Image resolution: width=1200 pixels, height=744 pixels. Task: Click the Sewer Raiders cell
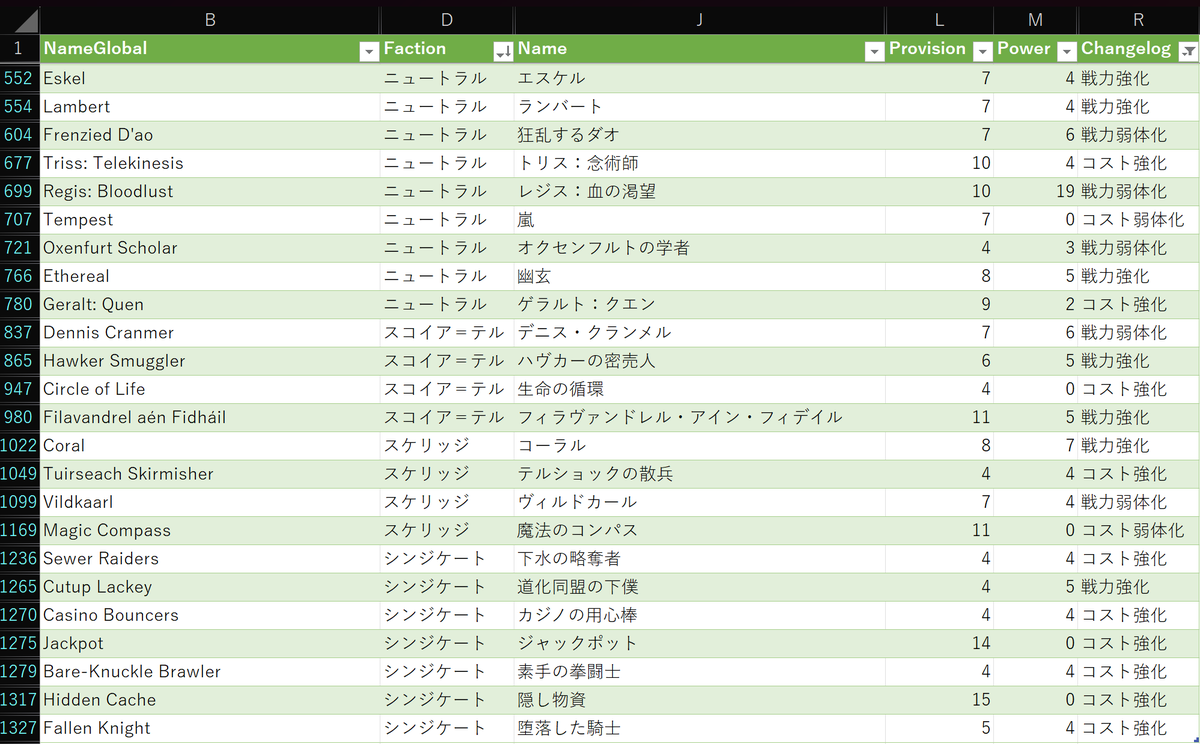point(210,558)
